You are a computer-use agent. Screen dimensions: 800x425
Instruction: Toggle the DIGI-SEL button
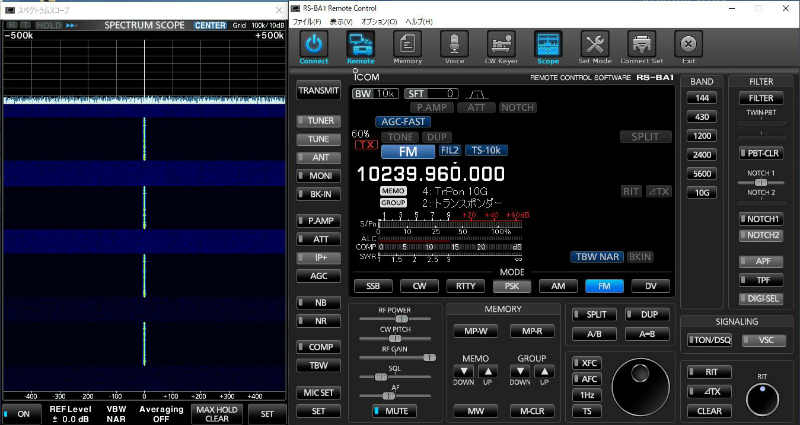pos(761,299)
